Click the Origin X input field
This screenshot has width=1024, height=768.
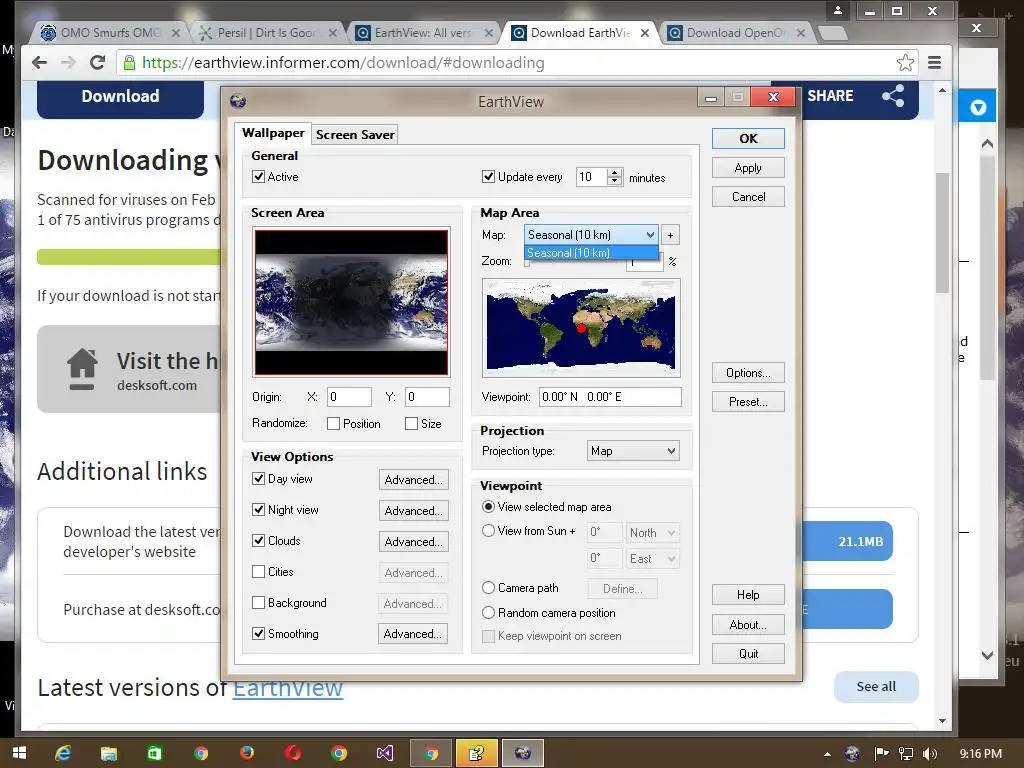pyautogui.click(x=349, y=396)
